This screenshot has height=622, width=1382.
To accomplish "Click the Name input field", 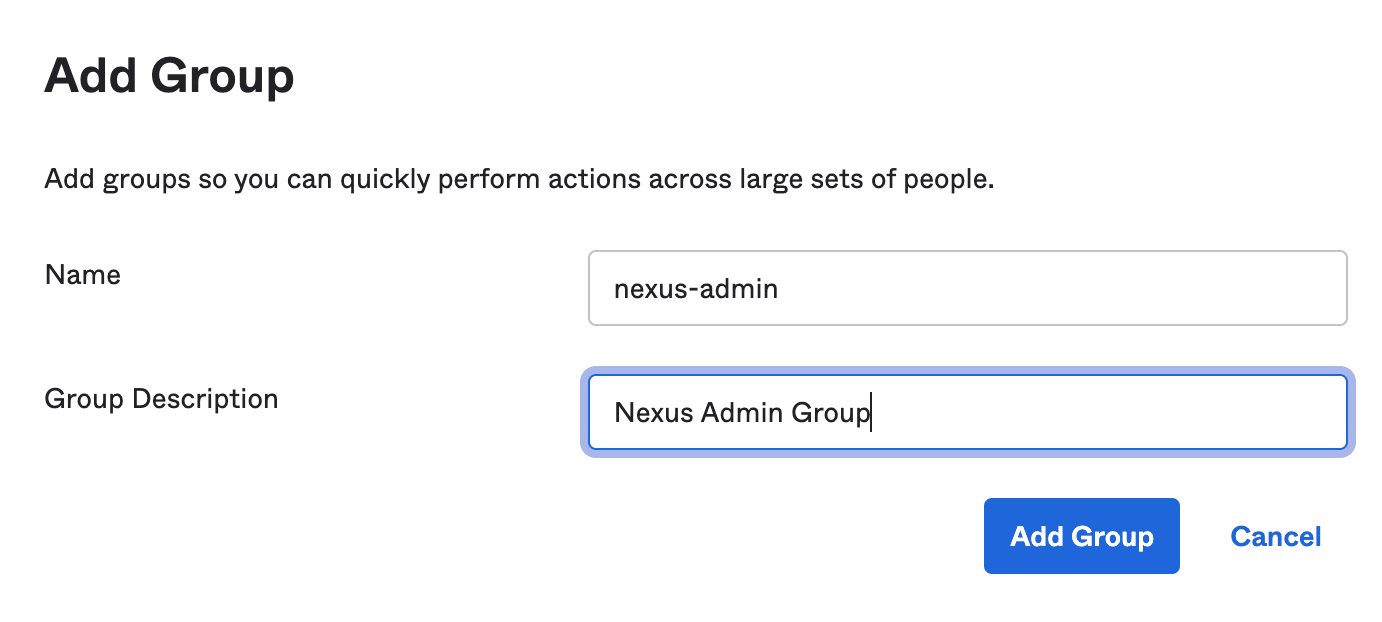I will point(967,288).
